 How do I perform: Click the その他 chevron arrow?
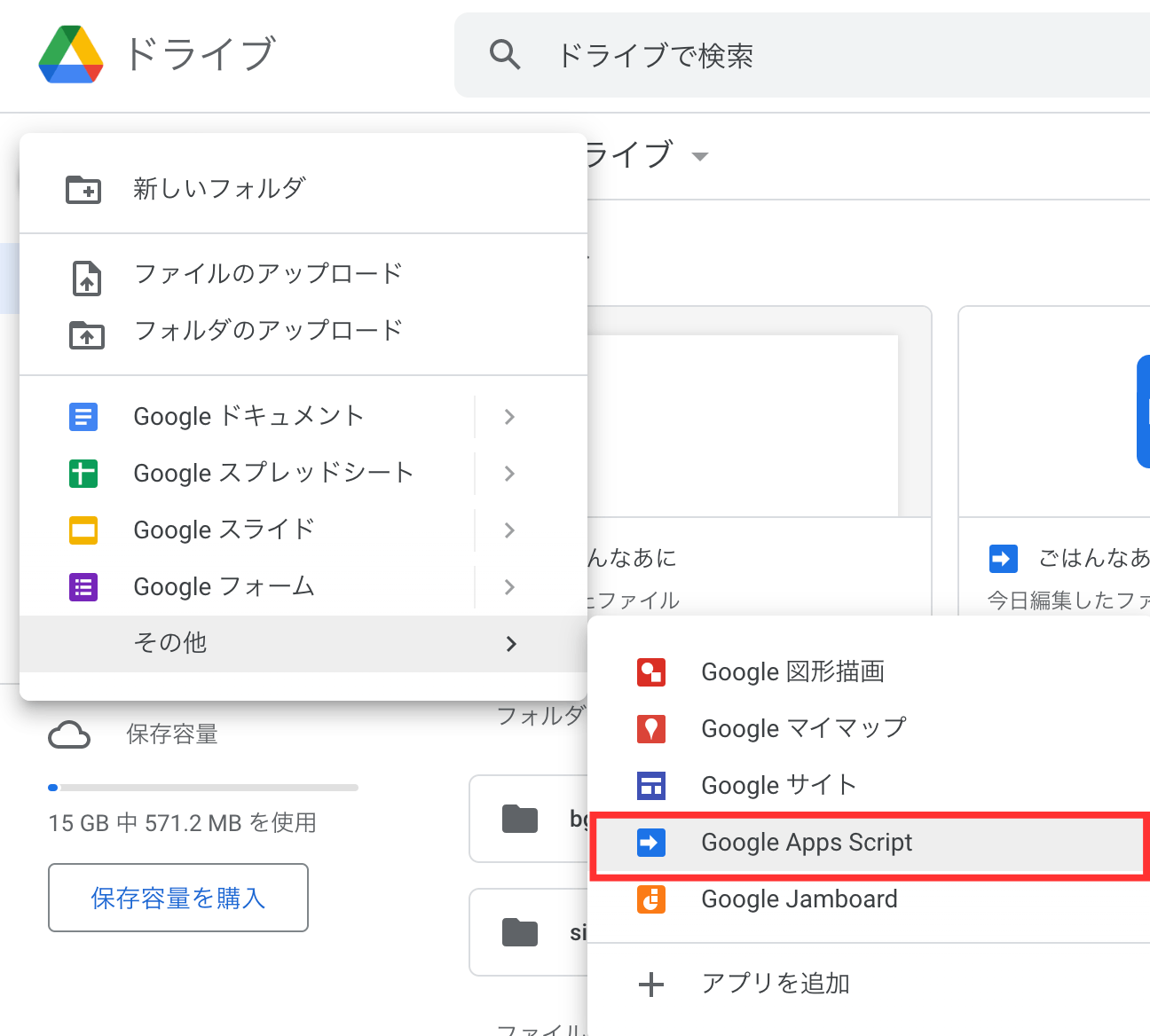pyautogui.click(x=510, y=643)
